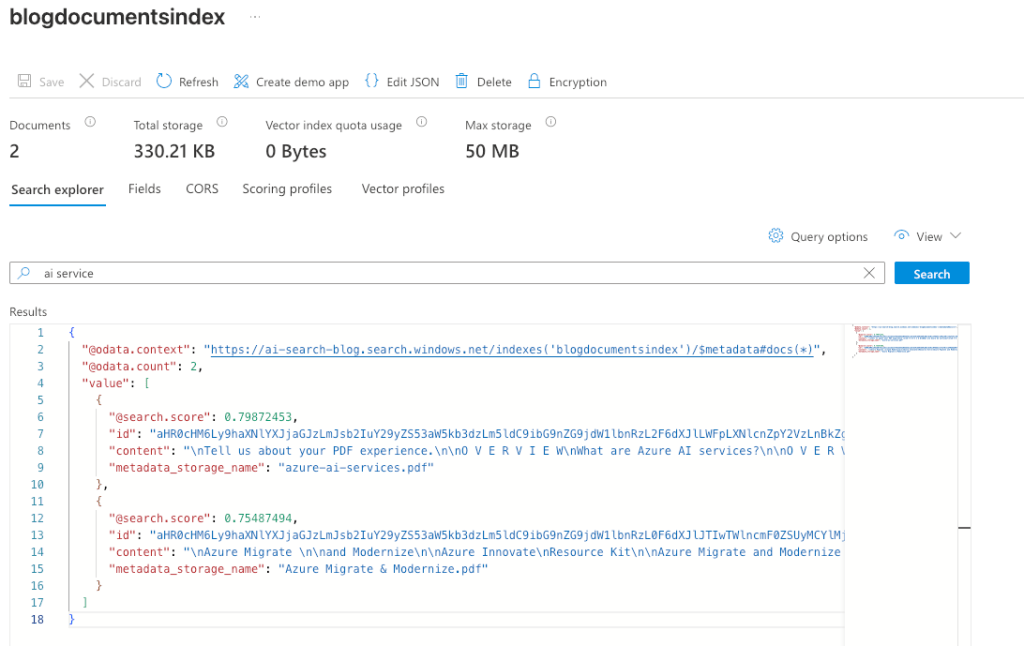Open the Edit JSON editor
The width and height of the screenshot is (1024, 646).
coord(372,82)
